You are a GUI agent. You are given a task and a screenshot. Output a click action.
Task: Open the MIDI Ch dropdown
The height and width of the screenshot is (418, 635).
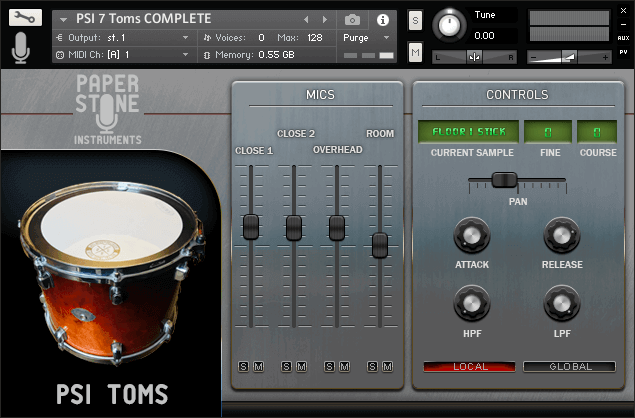(125, 54)
